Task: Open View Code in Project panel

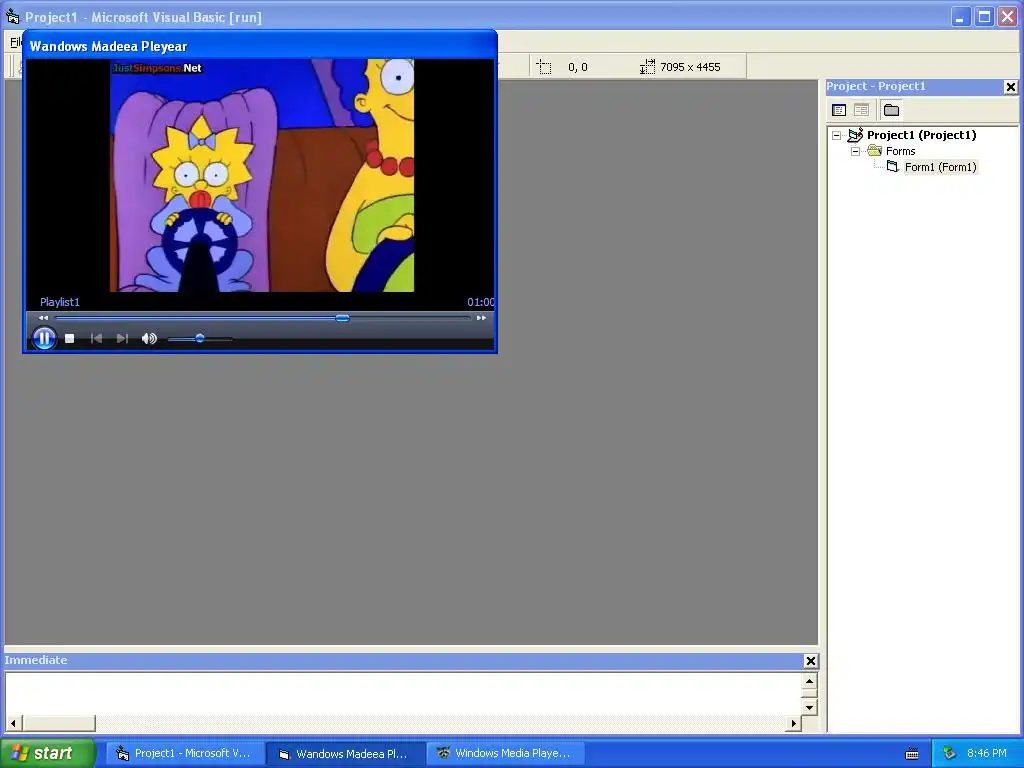Action: (x=839, y=110)
